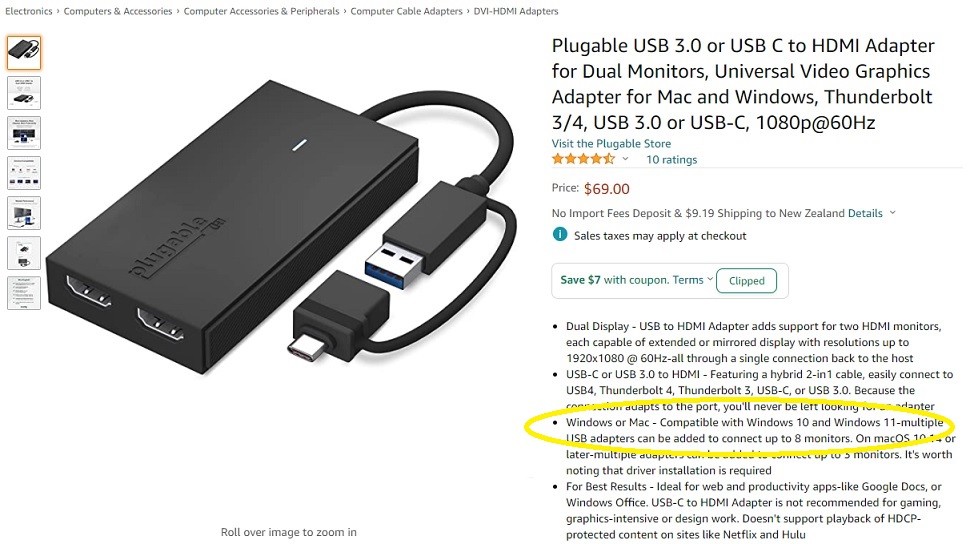Open the 10 ratings link
Image resolution: width=974 pixels, height=544 pixels.
(671, 160)
